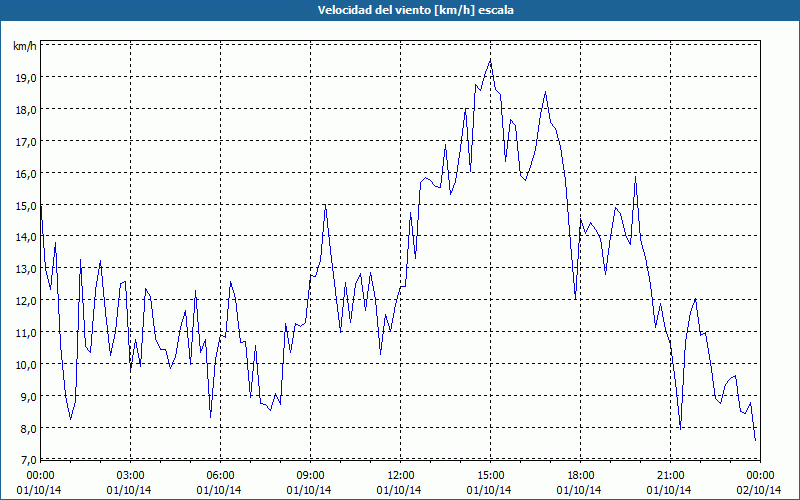Click the '02/10/14' date label
The image size is (800, 500).
(759, 490)
